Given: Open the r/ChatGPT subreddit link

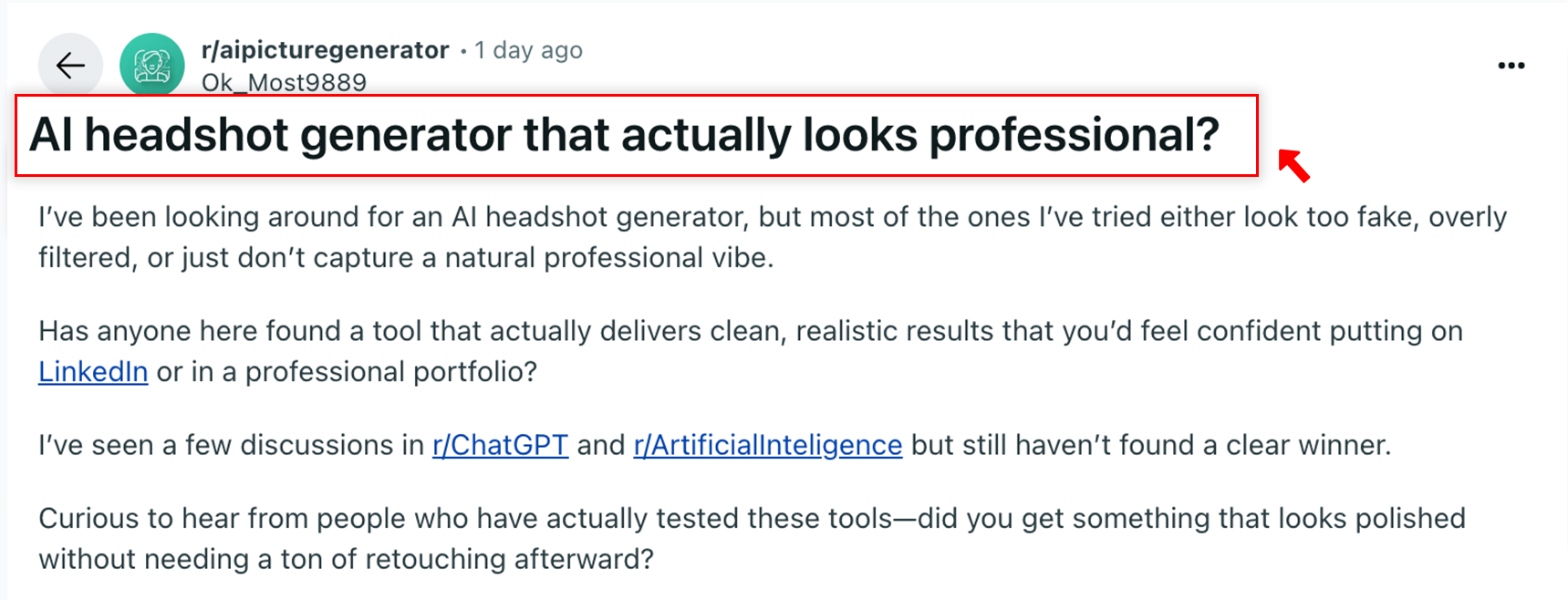Looking at the screenshot, I should tap(500, 445).
